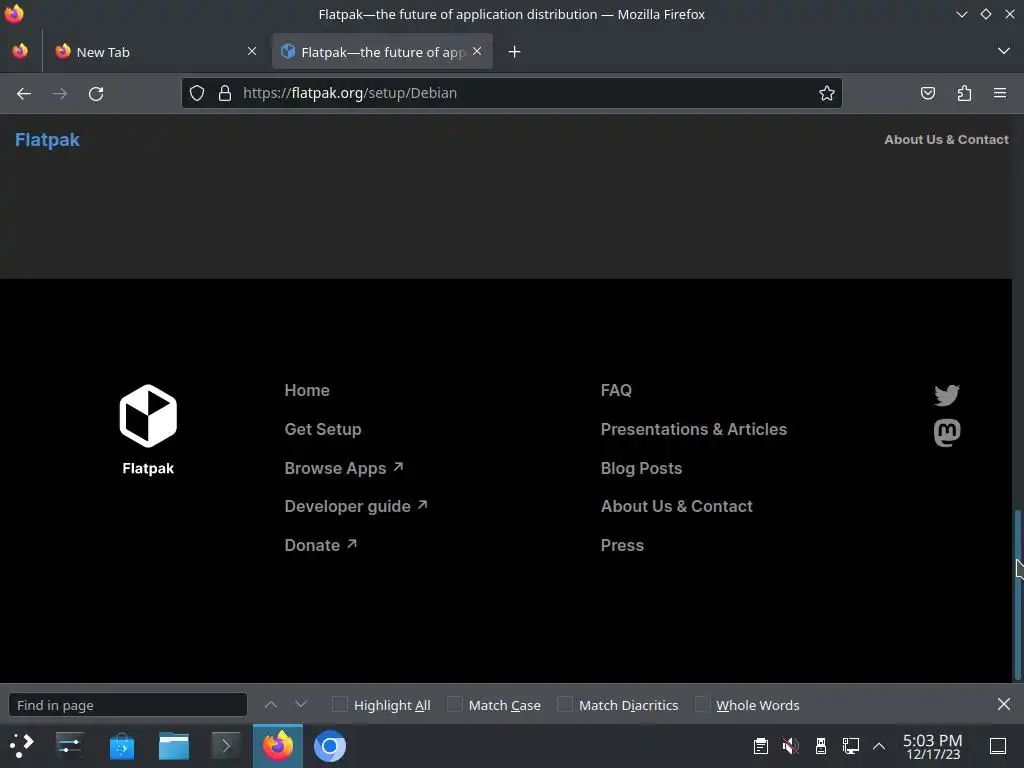The height and width of the screenshot is (768, 1024).
Task: Open Donate link
Action: (x=321, y=545)
